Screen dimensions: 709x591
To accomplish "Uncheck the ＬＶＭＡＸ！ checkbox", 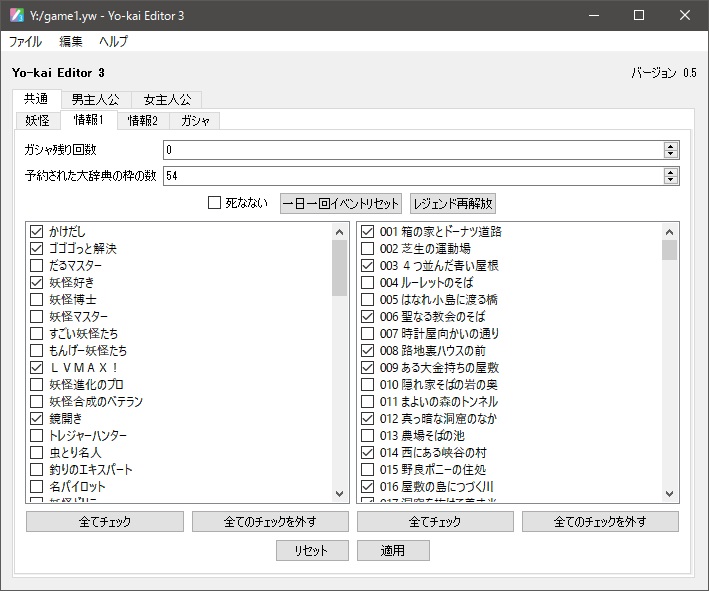I will pos(37,368).
